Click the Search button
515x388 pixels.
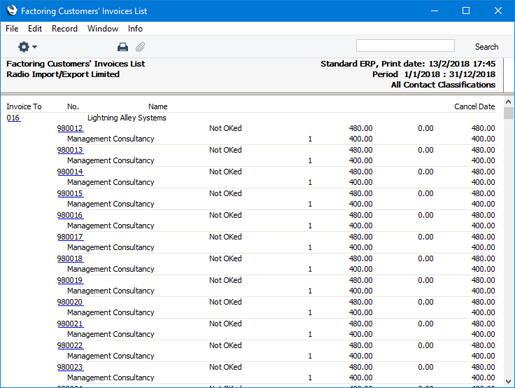point(486,47)
